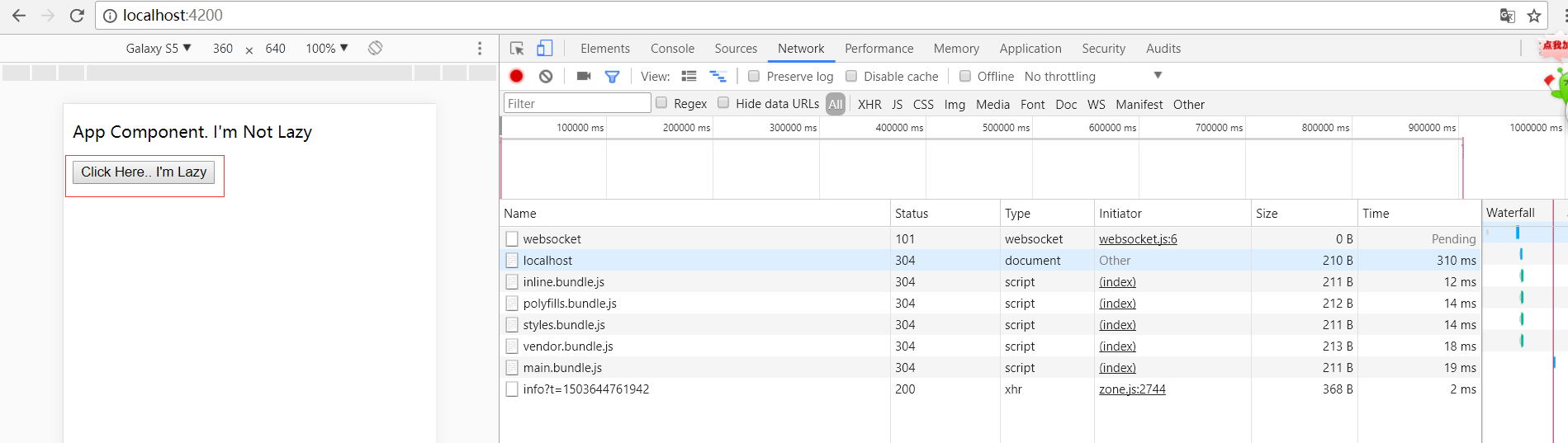Toggle the Offline checkbox
The image size is (1568, 443).
point(964,76)
